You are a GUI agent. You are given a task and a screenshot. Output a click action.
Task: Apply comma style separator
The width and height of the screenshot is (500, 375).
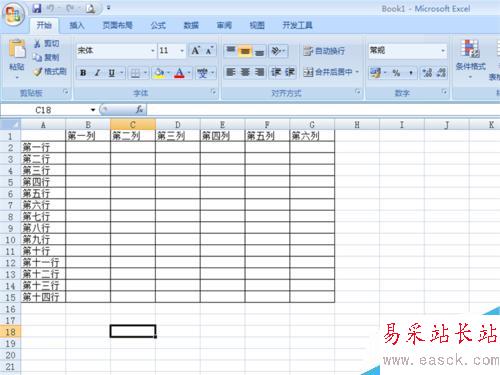pyautogui.click(x=411, y=73)
